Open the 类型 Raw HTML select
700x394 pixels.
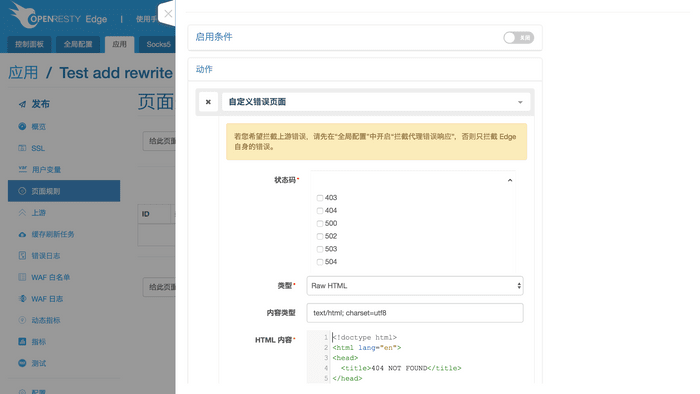pos(415,286)
